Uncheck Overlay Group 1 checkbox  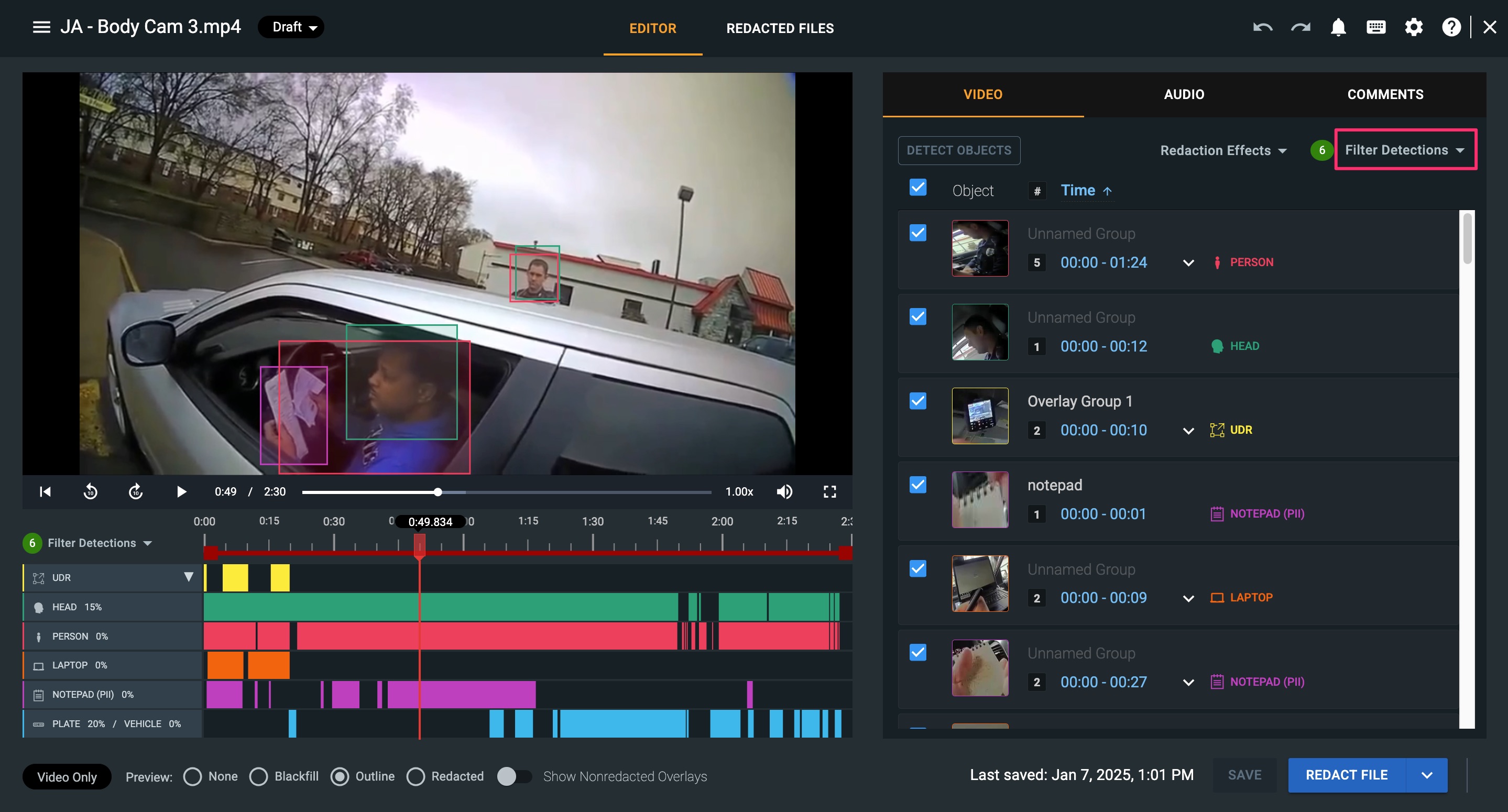[x=917, y=401]
